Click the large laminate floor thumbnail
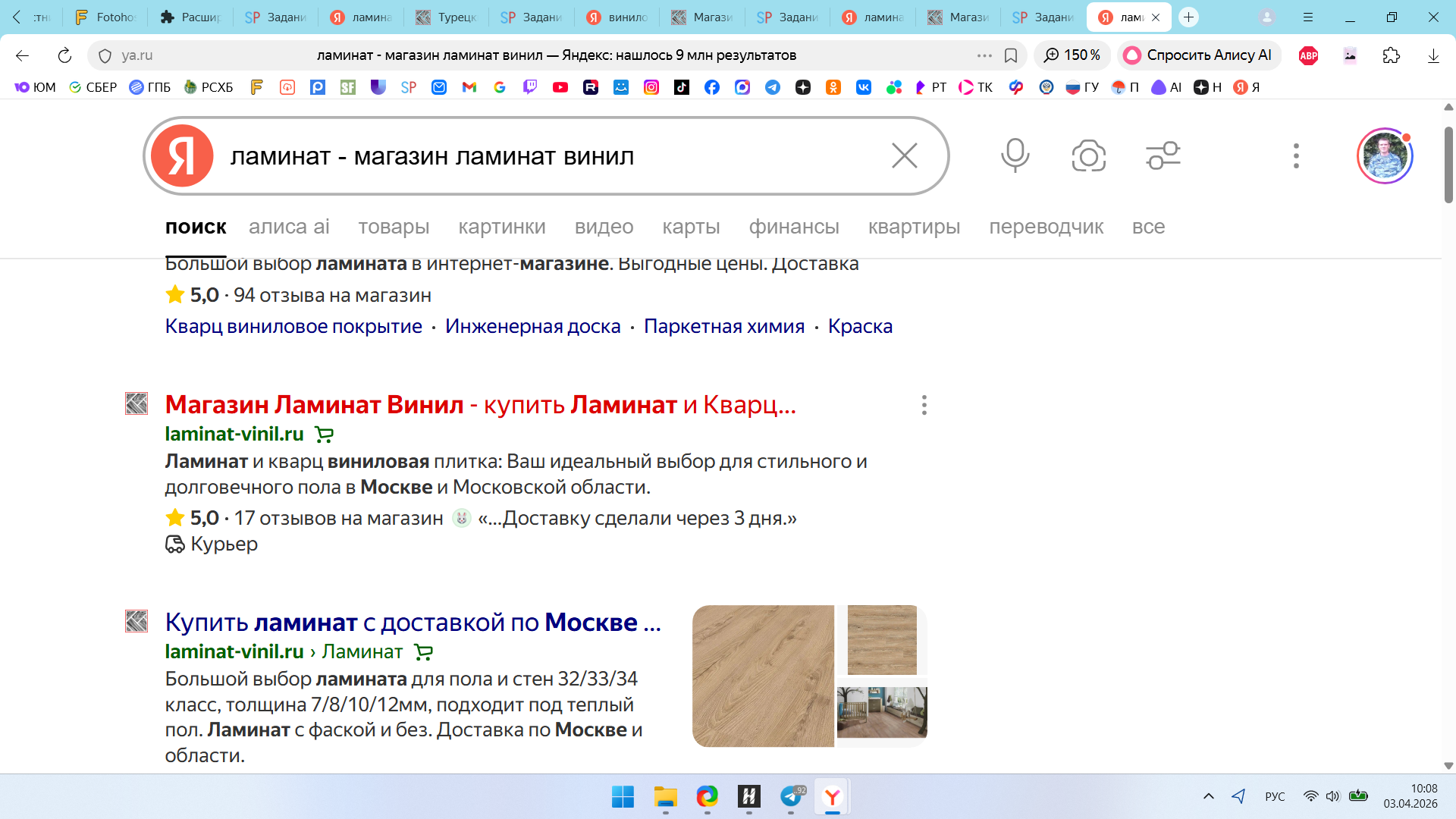The height and width of the screenshot is (819, 1456). 763,676
